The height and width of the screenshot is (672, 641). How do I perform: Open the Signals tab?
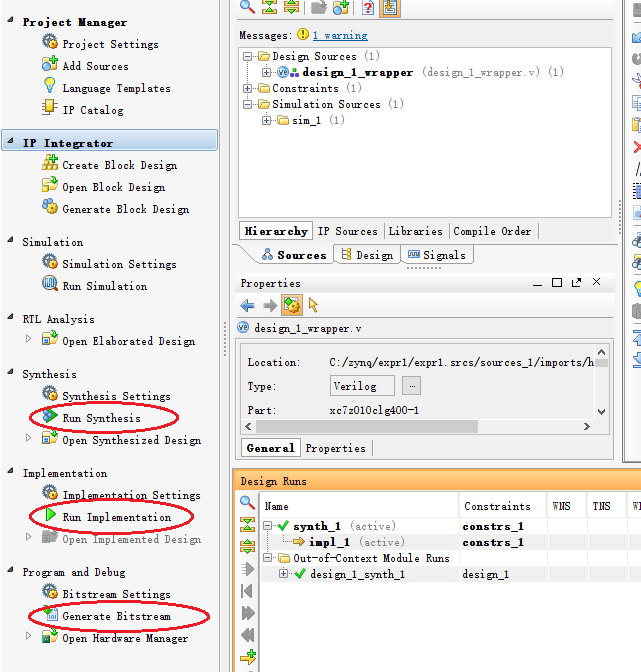tap(436, 255)
